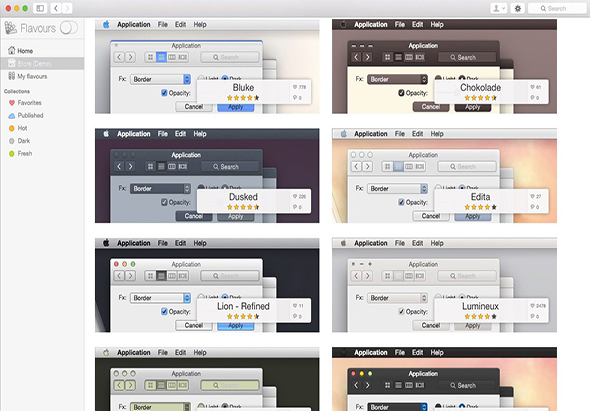
Task: Open the Help menu in the Dusked preview
Action: coord(200,134)
